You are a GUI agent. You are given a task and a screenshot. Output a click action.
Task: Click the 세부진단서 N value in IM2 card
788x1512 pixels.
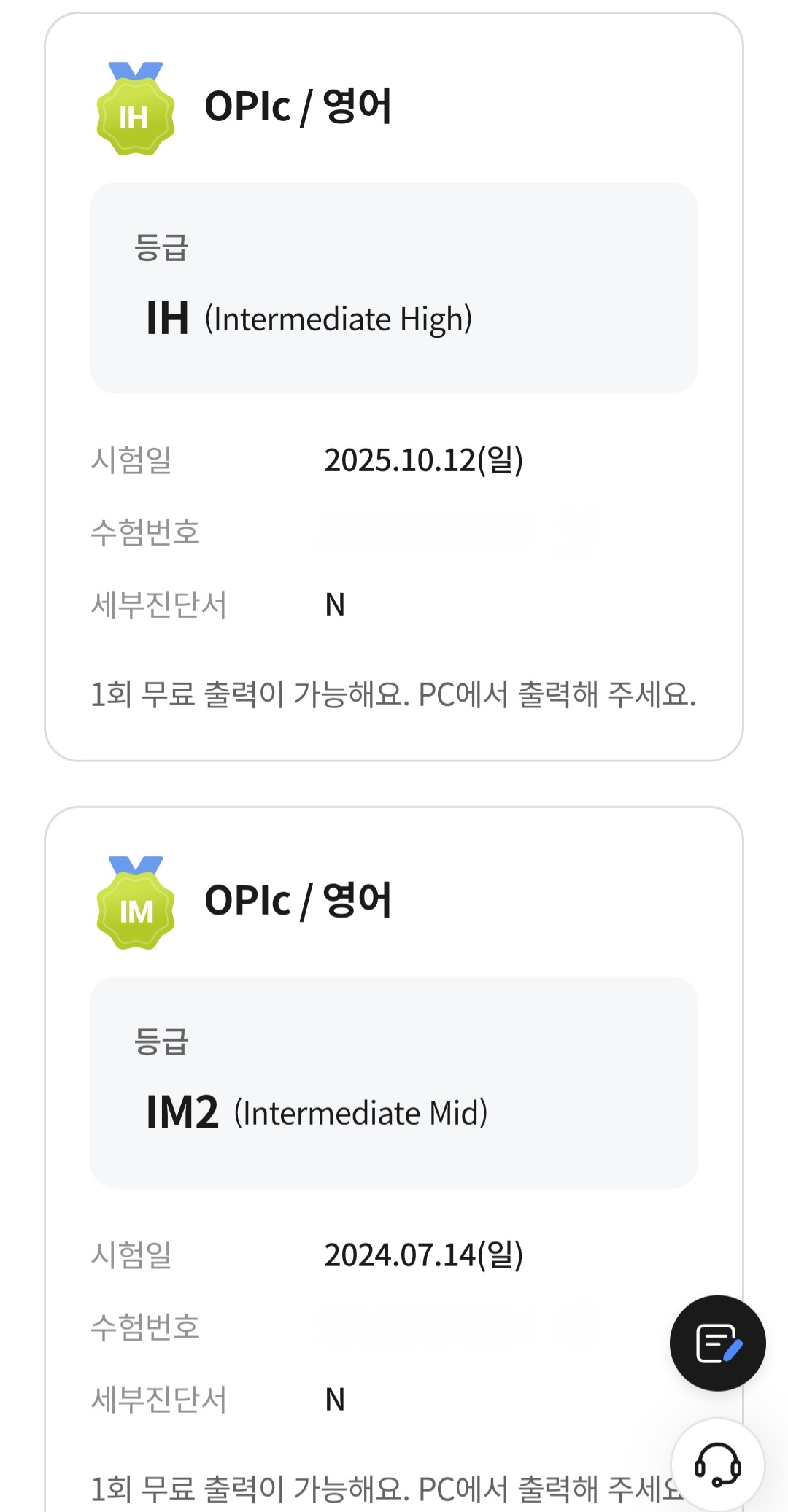click(x=335, y=1399)
